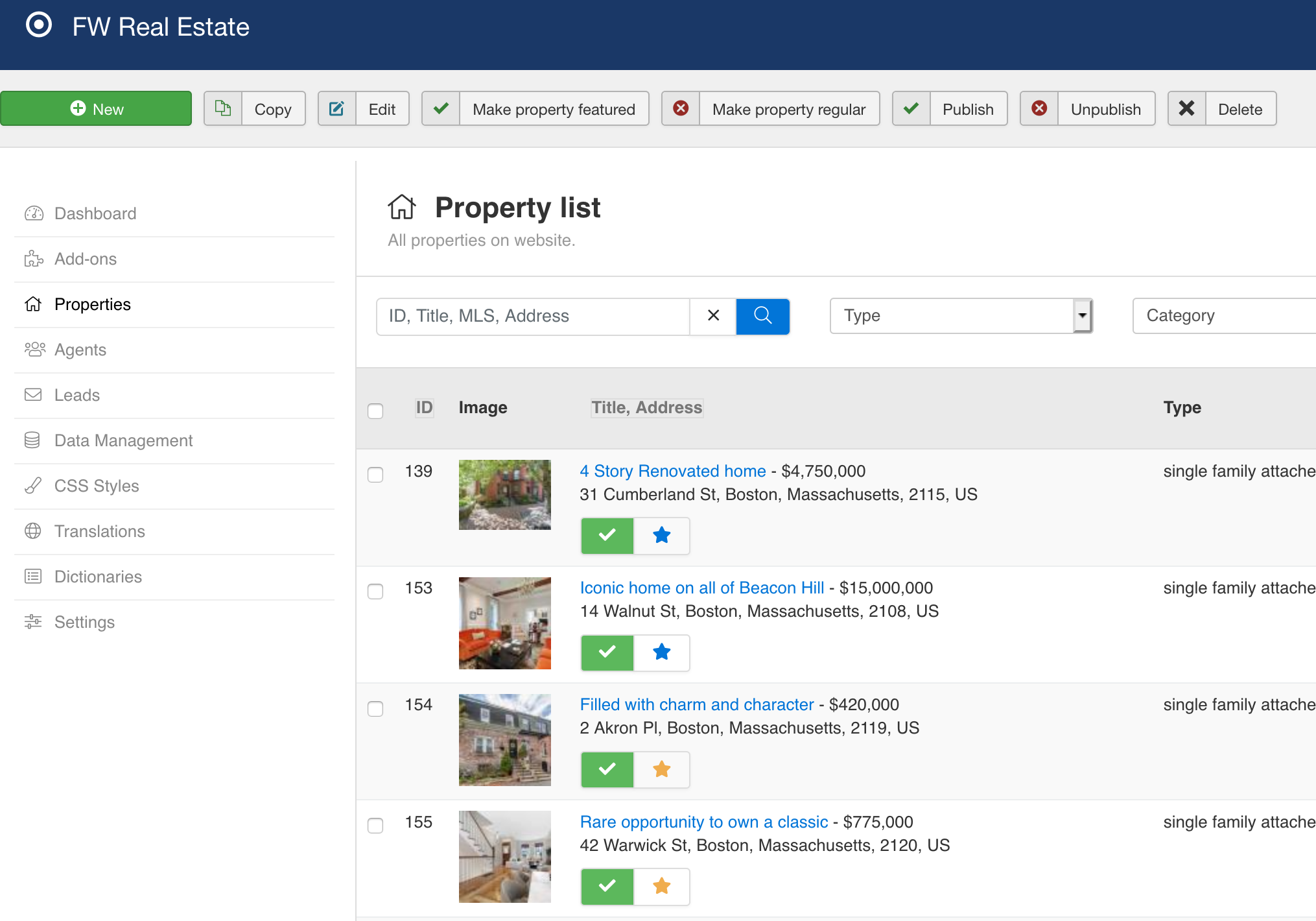Open the Type filter dropdown
This screenshot has width=1316, height=921.
[961, 316]
